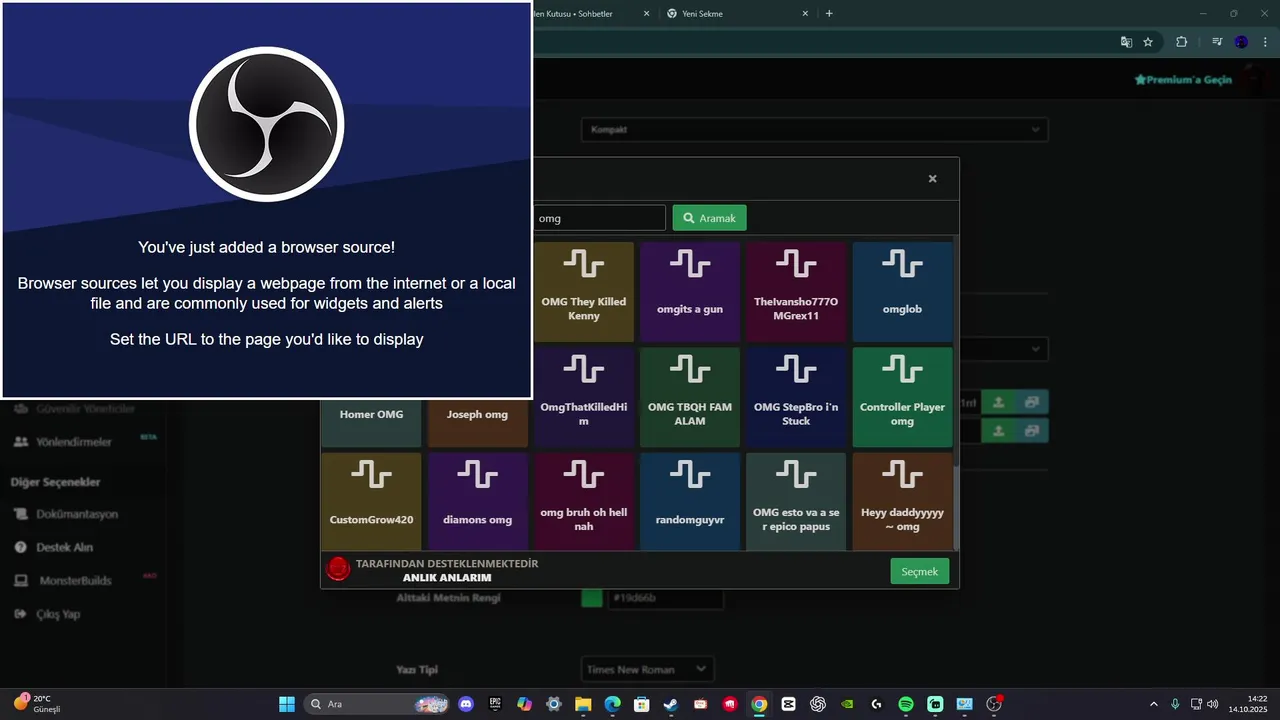Pick the 'Heyy daddyyyyy~ omg' tile
The image size is (1280, 720).
pyautogui.click(x=902, y=502)
